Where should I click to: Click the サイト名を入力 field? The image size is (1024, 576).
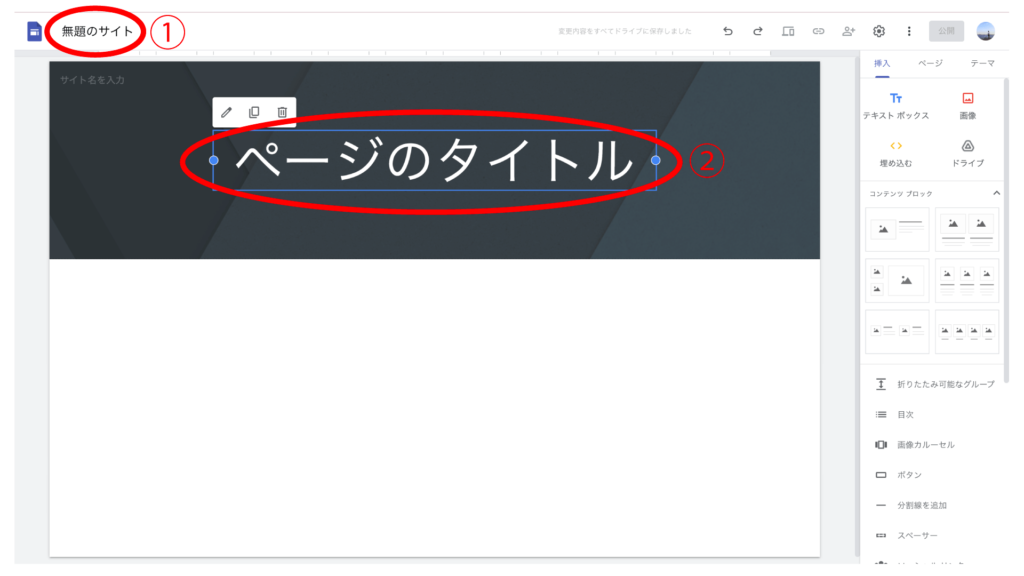93,80
